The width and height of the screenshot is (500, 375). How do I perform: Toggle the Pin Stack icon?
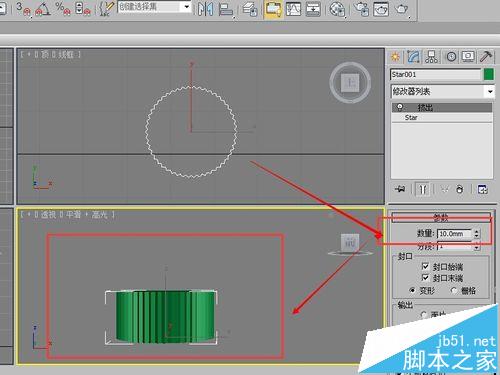click(400, 189)
